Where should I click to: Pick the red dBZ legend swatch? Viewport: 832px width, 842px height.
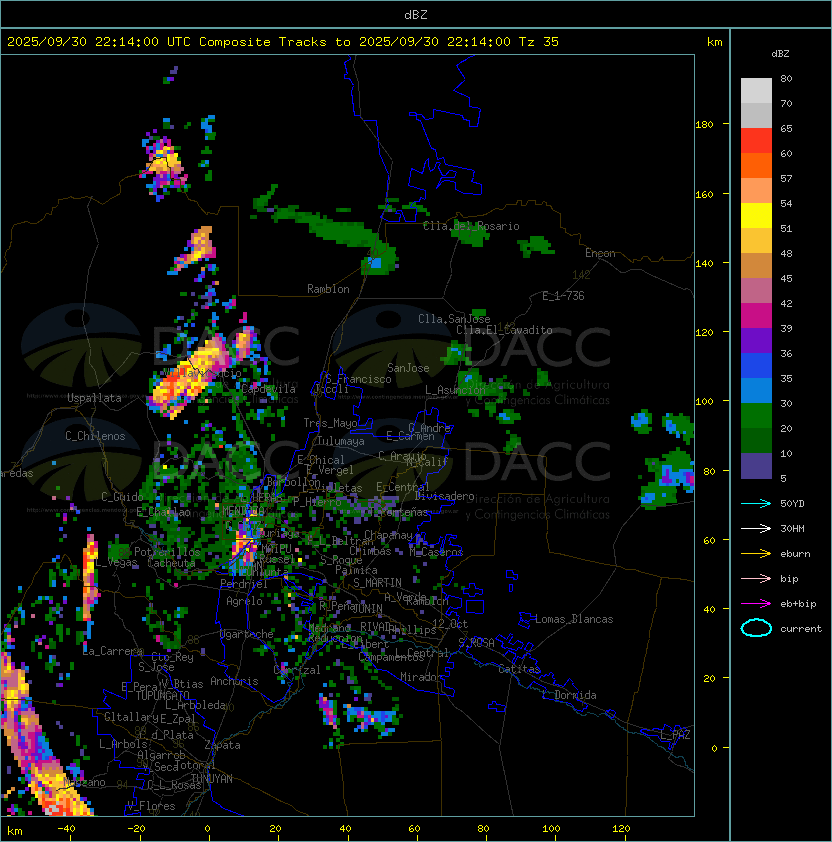[x=756, y=140]
